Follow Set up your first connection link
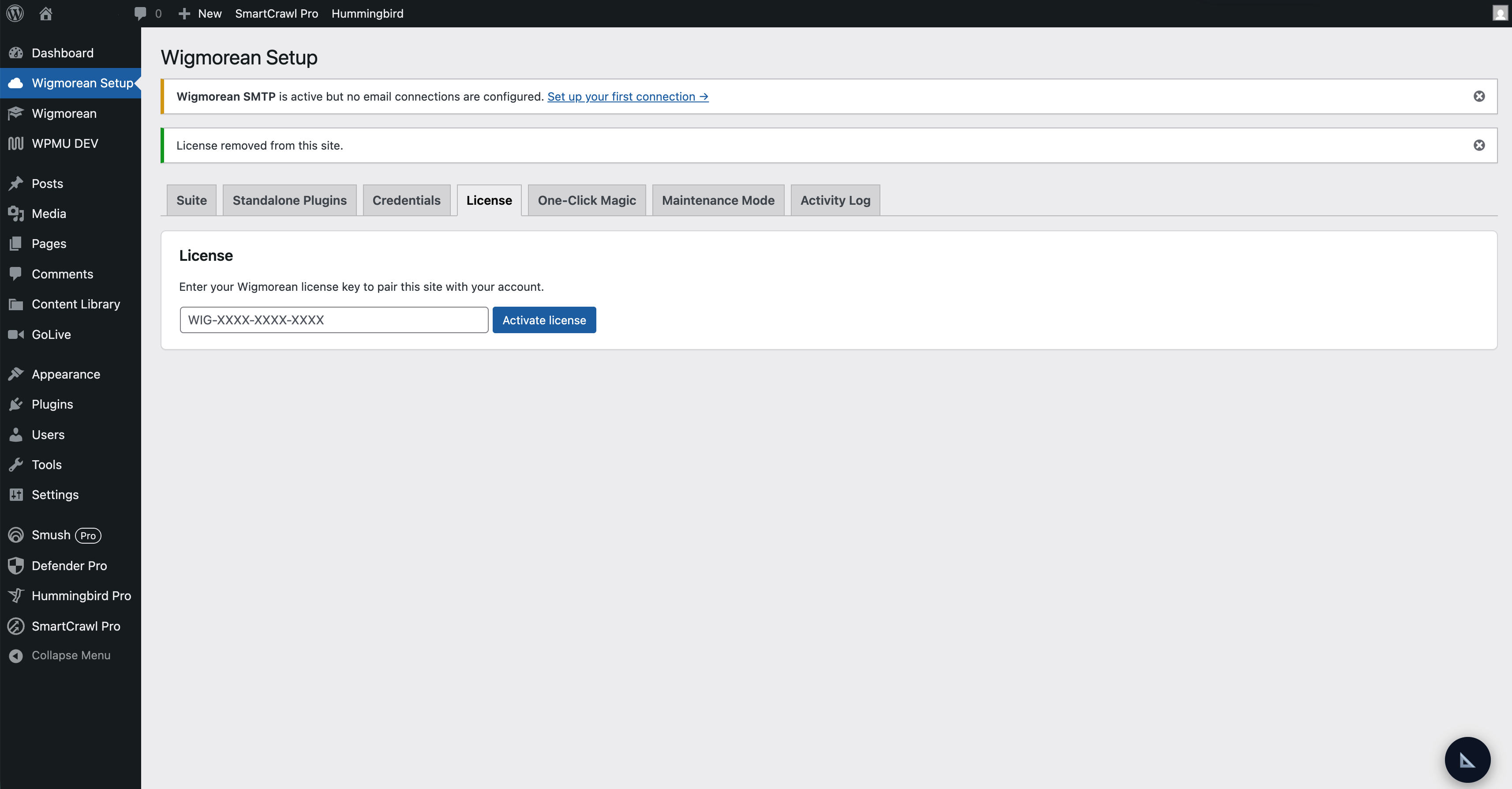Screen dimensions: 1512x789 628,96
